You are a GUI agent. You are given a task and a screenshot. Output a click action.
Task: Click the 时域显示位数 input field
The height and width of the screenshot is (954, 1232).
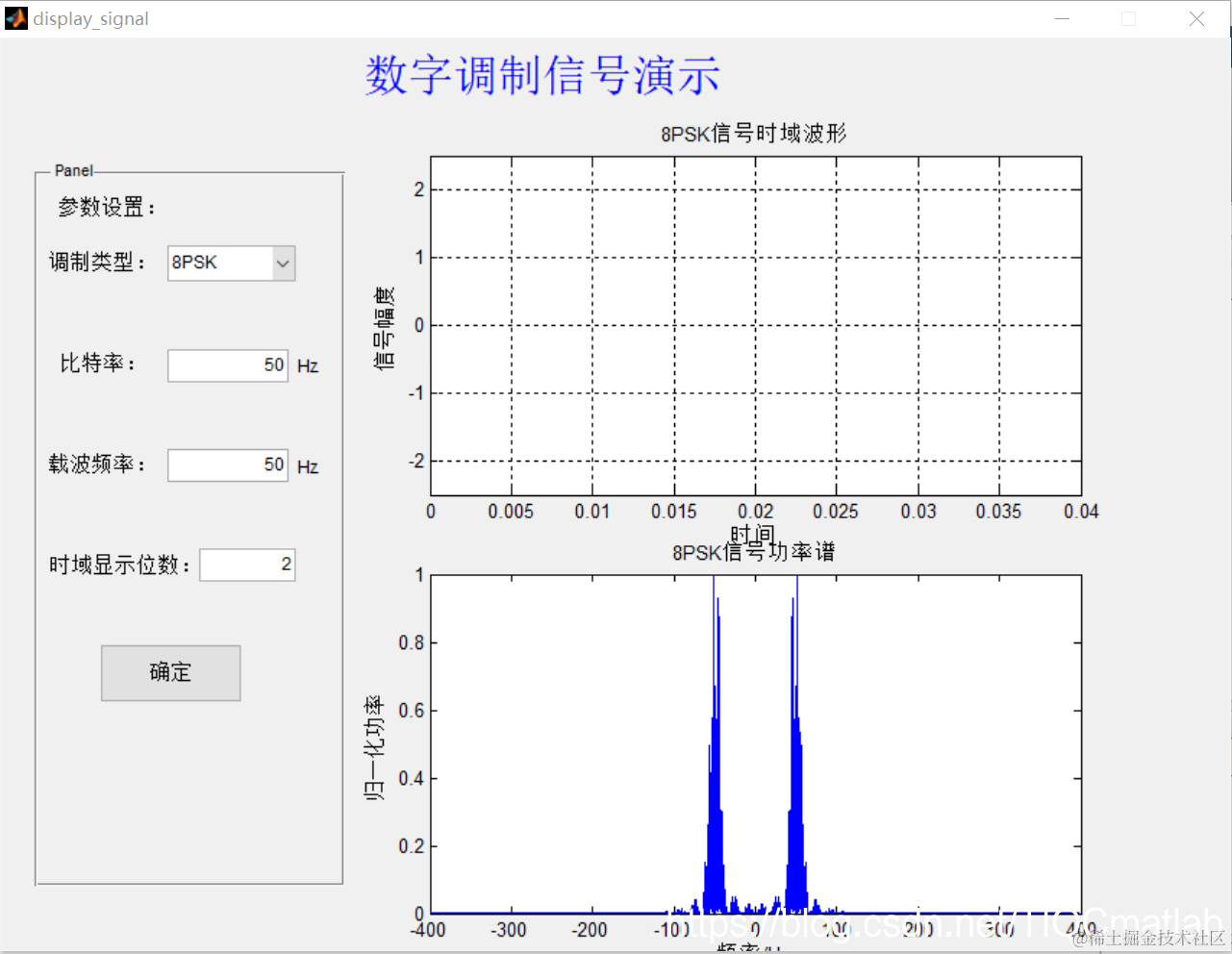[x=247, y=565]
